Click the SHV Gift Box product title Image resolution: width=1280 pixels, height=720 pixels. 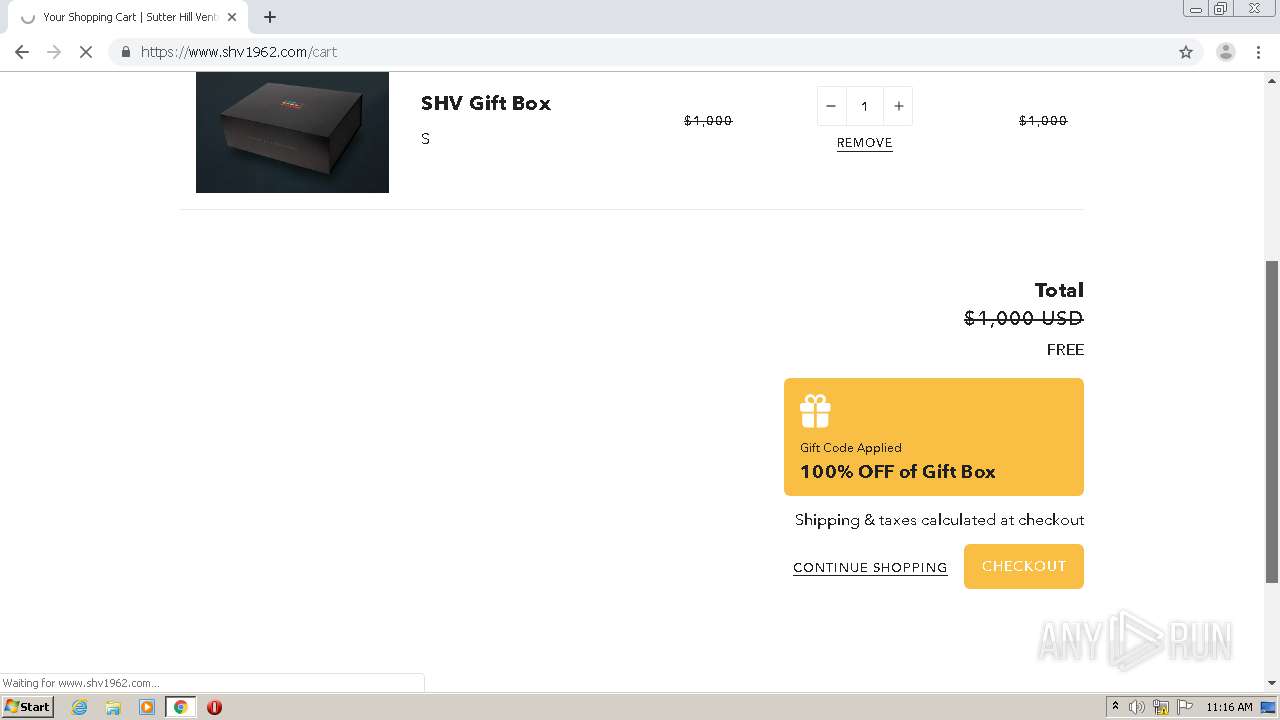[x=485, y=103]
